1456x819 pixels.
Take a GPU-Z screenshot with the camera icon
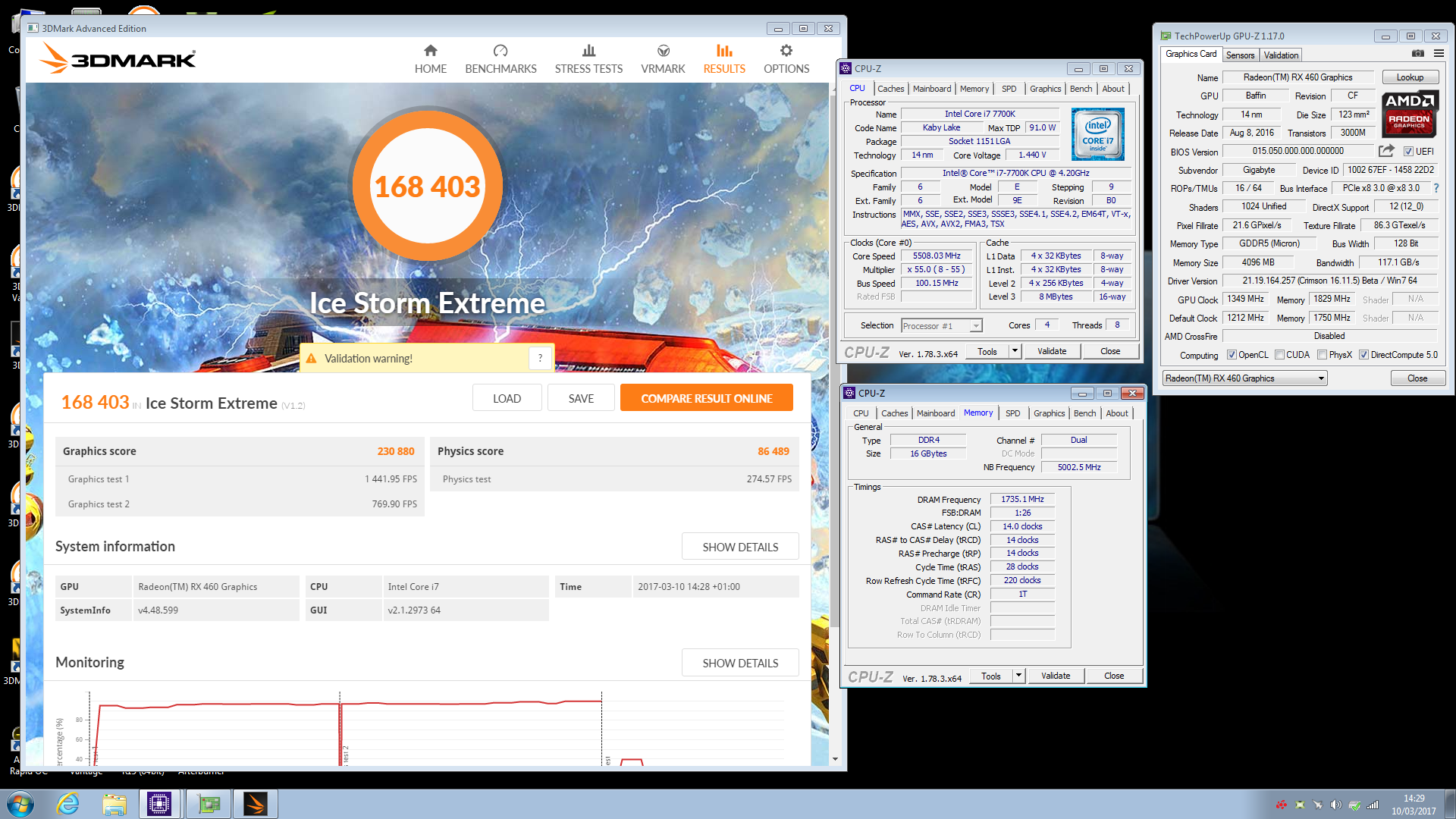[1417, 54]
